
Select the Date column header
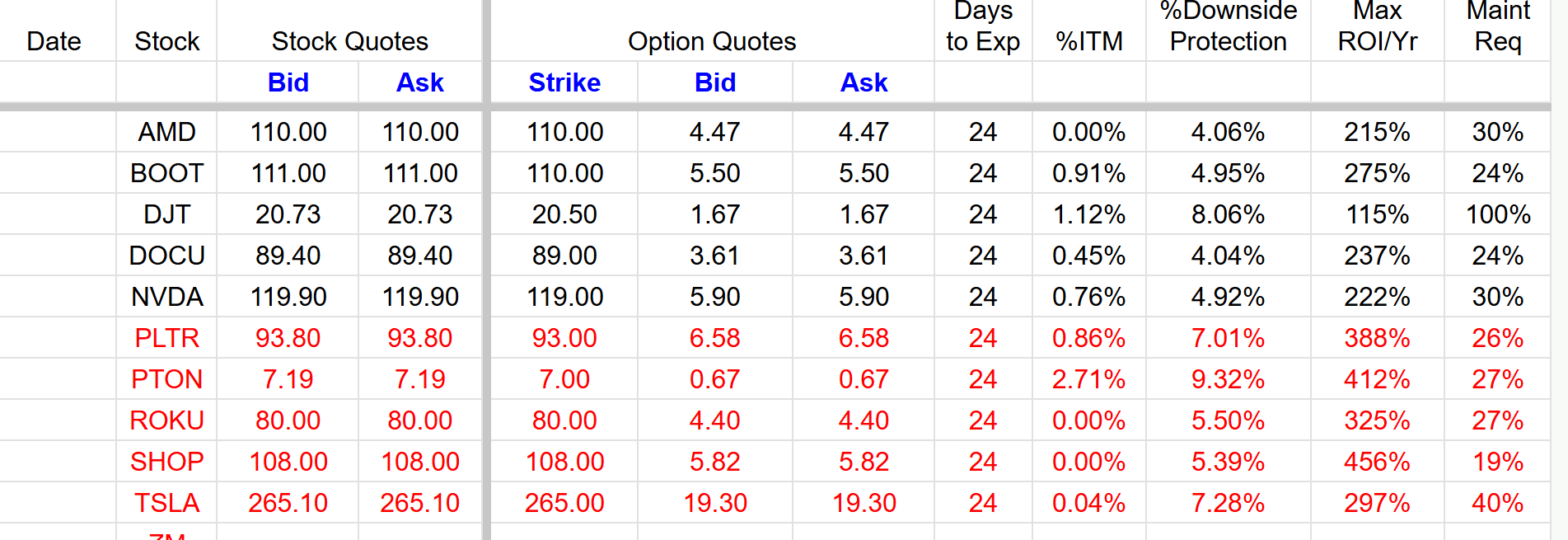click(x=54, y=41)
